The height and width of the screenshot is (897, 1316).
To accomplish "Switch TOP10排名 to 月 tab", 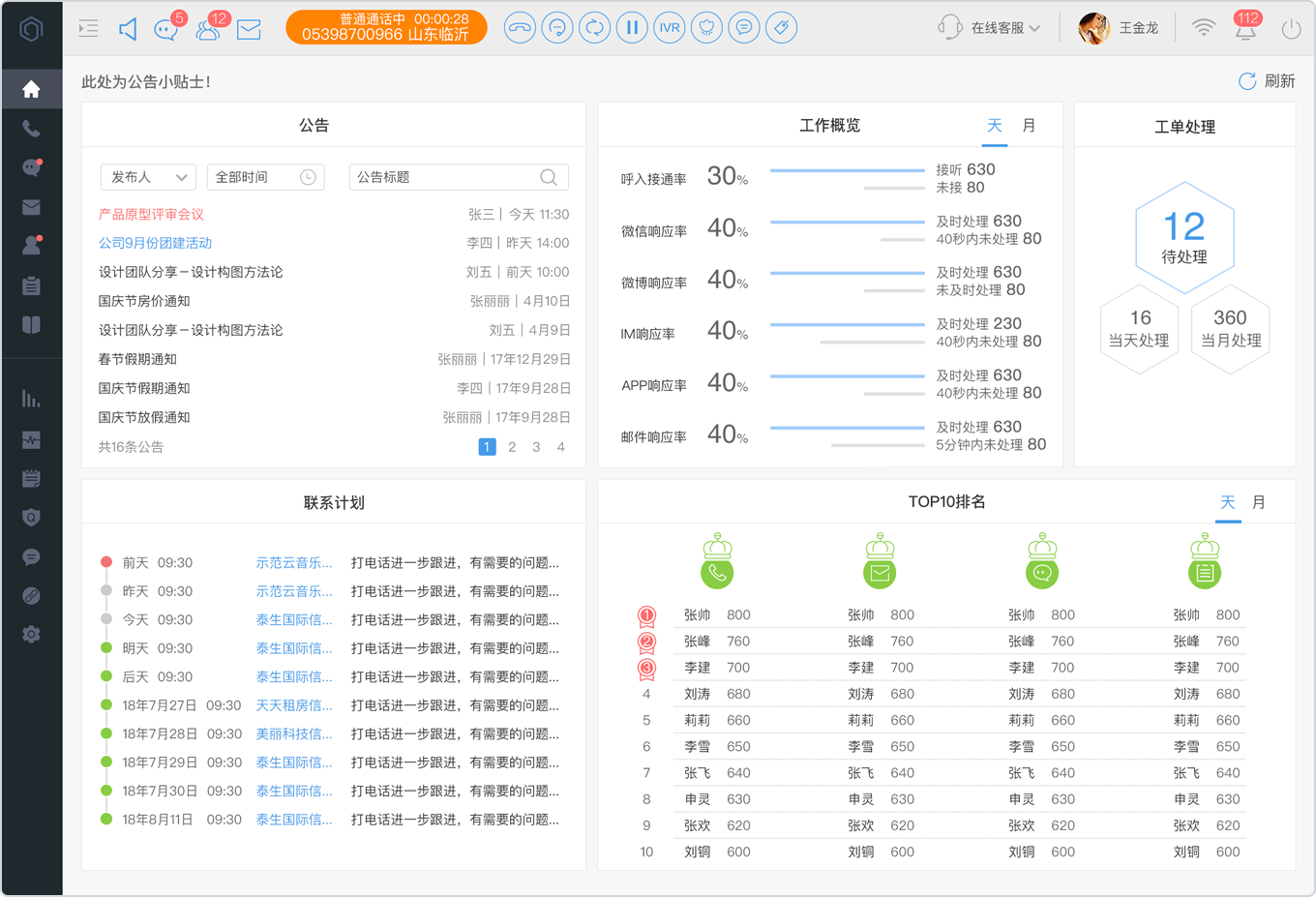I will (1258, 502).
